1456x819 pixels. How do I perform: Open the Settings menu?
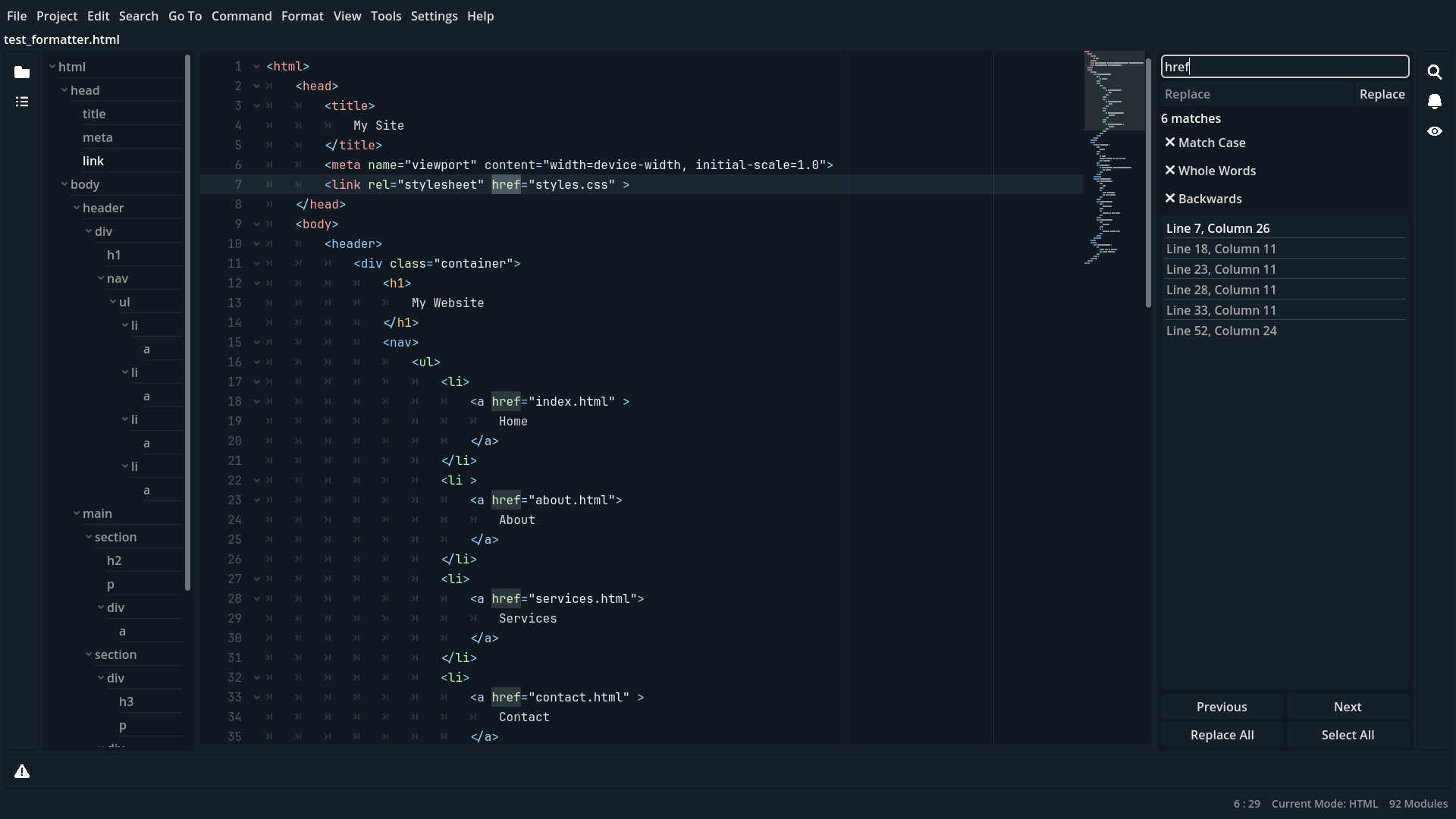point(434,16)
